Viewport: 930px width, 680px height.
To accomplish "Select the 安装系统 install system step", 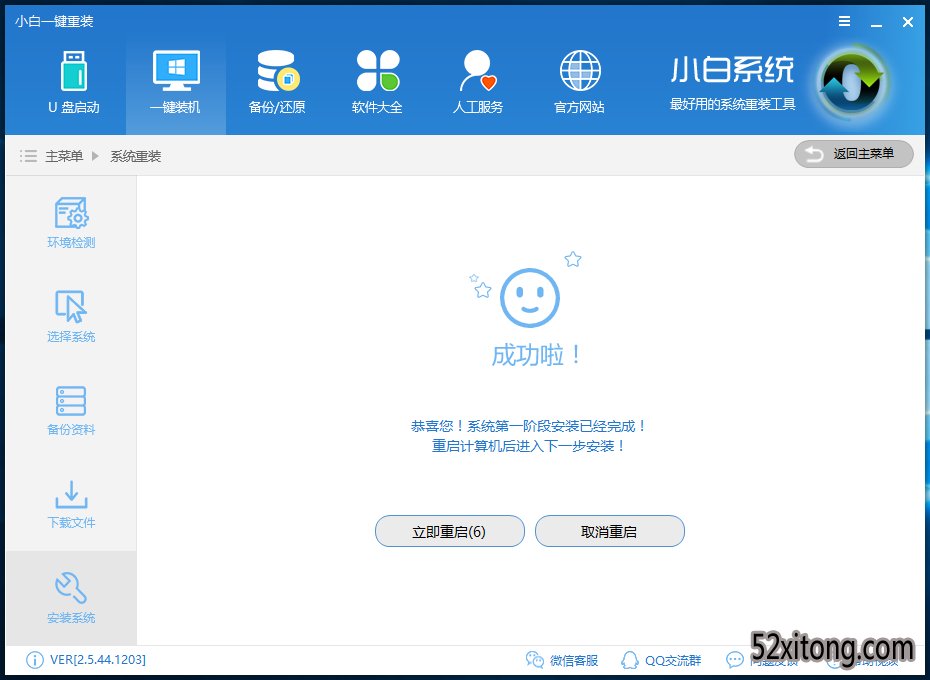I will pos(71,598).
